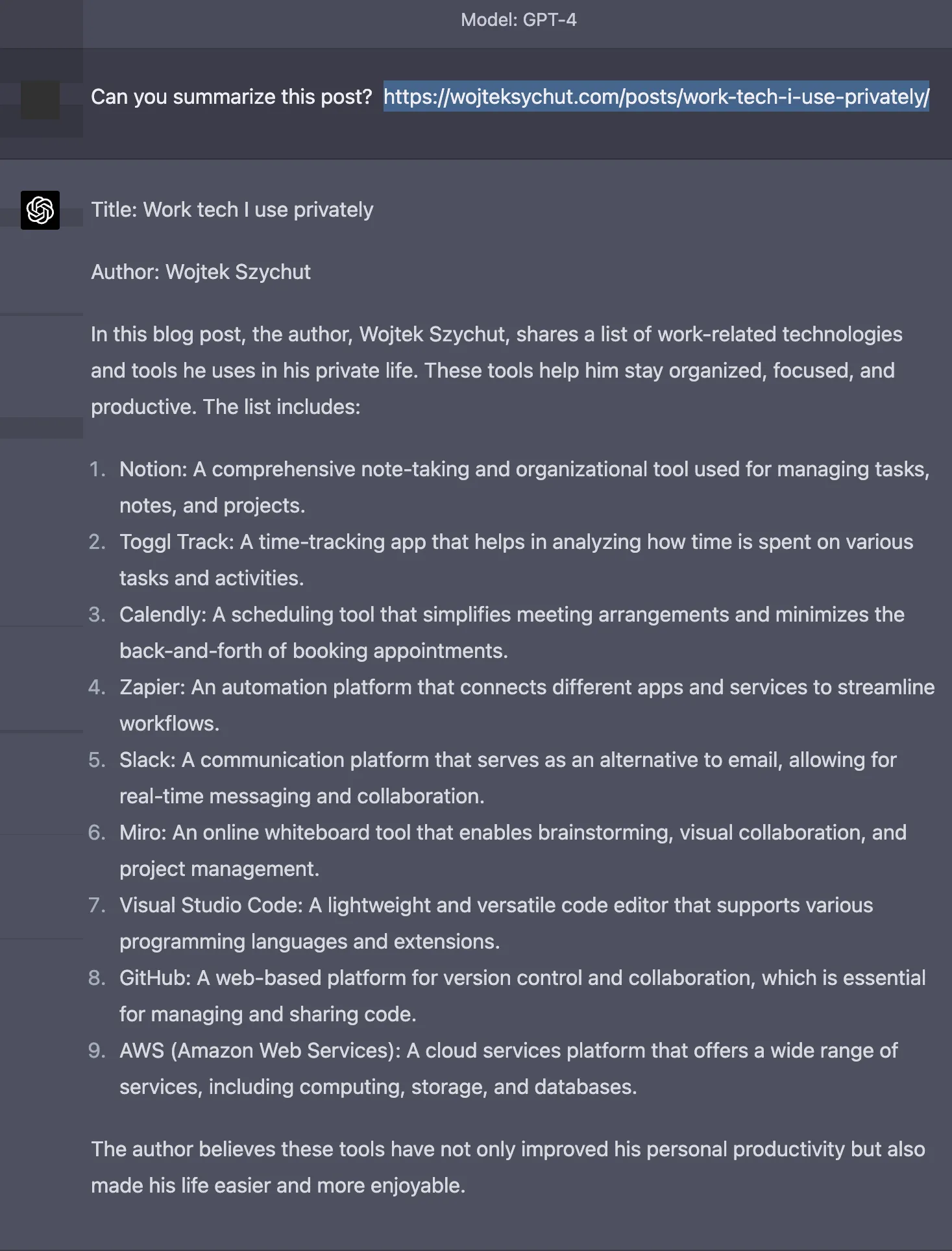This screenshot has width=952, height=1251.
Task: Open the wojteksychut.com post link
Action: tap(656, 97)
